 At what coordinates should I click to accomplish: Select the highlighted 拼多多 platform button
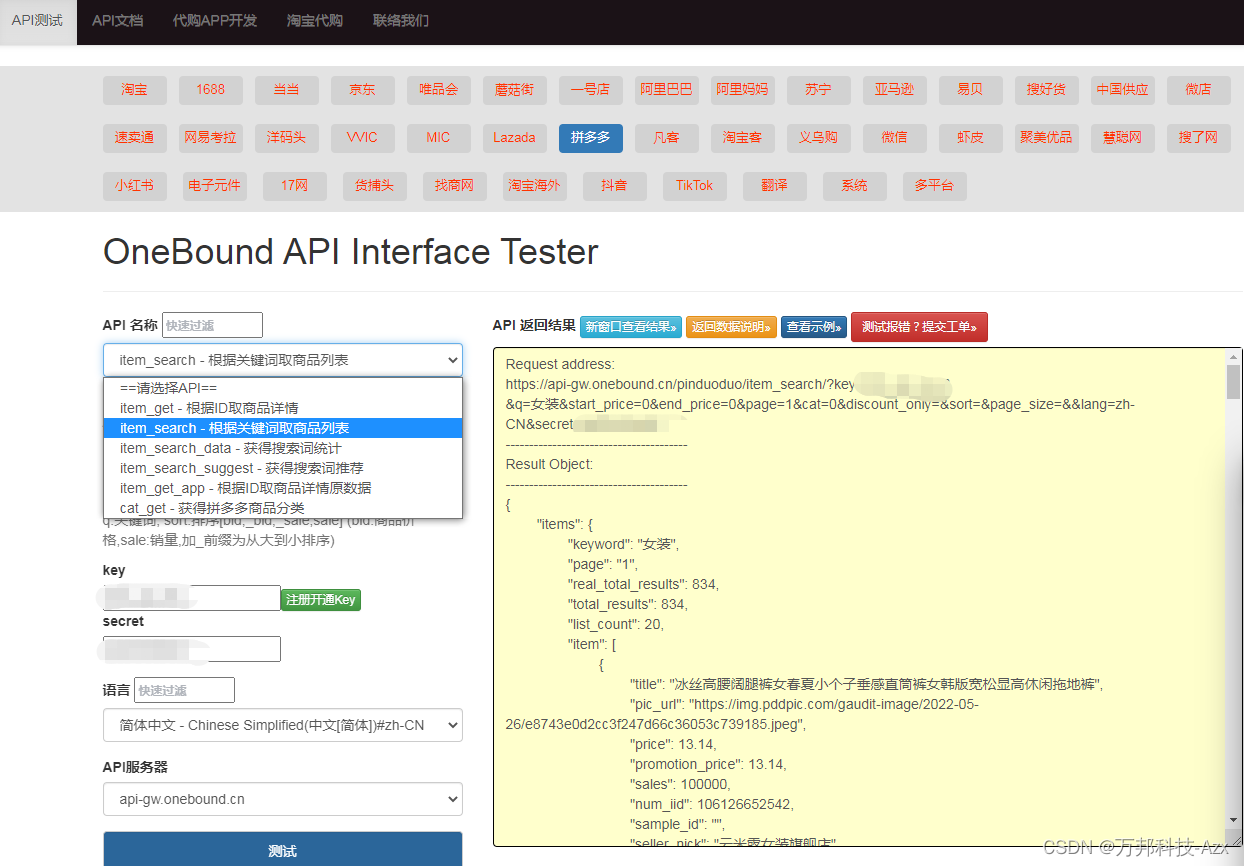[591, 138]
